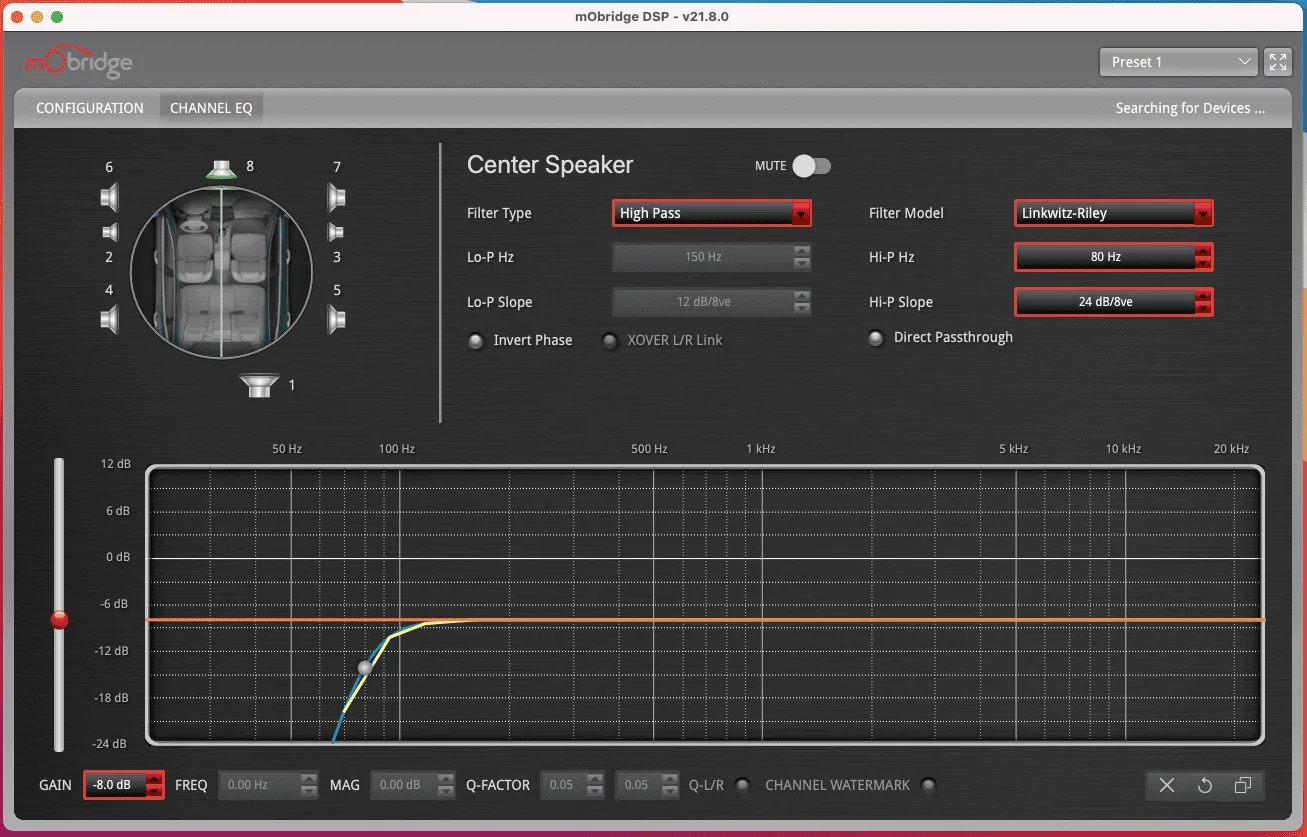Increase Hi-P Hz using its up arrow

pyautogui.click(x=1203, y=251)
